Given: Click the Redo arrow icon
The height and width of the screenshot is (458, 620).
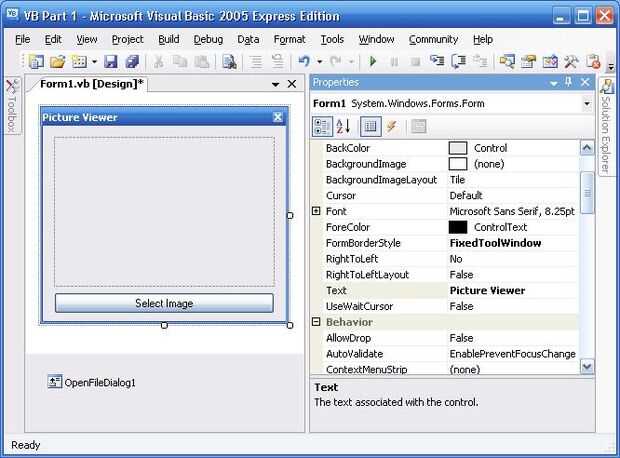Looking at the screenshot, I should coord(336,62).
